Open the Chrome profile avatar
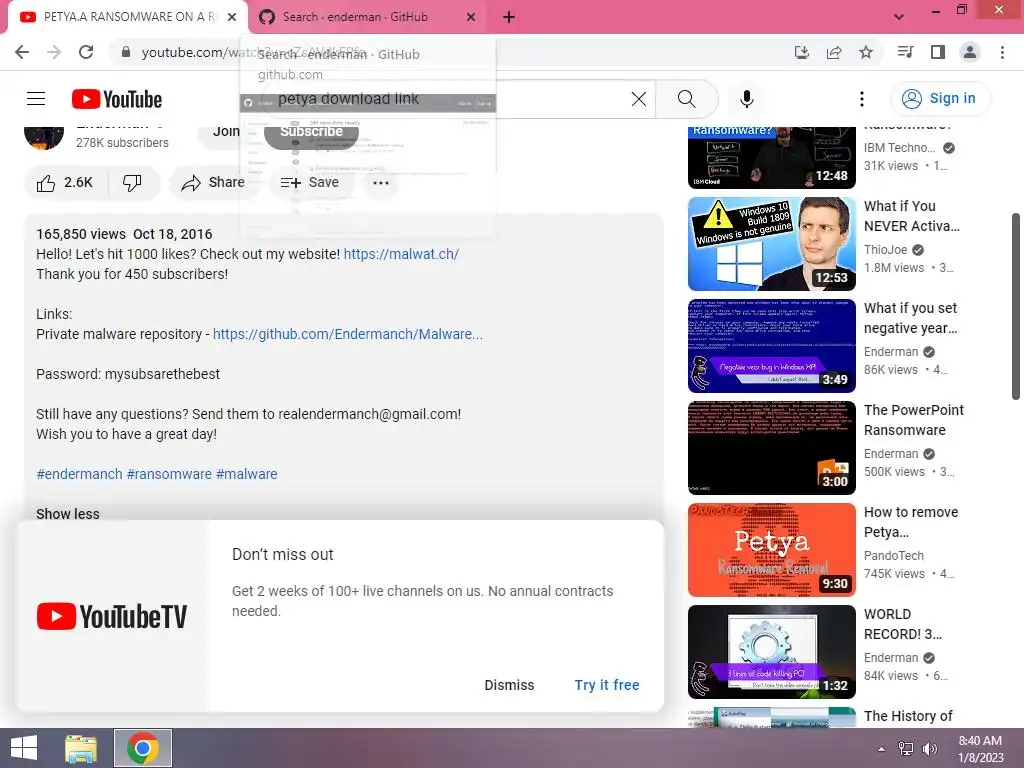This screenshot has width=1024, height=768. tap(970, 52)
